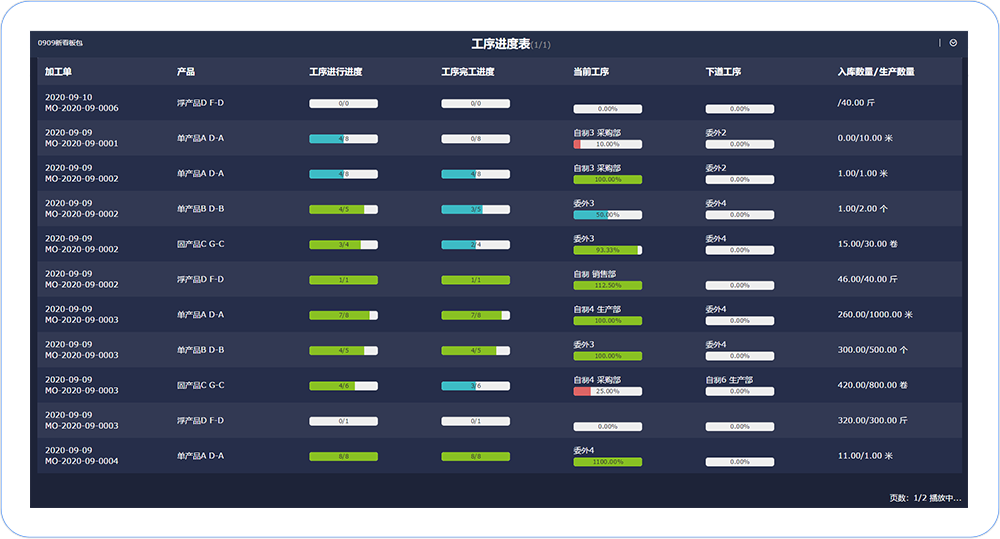The image size is (1000, 539).
Task: Click the 260.00/1000.00 米 quantity cell
Action: [x=875, y=314]
